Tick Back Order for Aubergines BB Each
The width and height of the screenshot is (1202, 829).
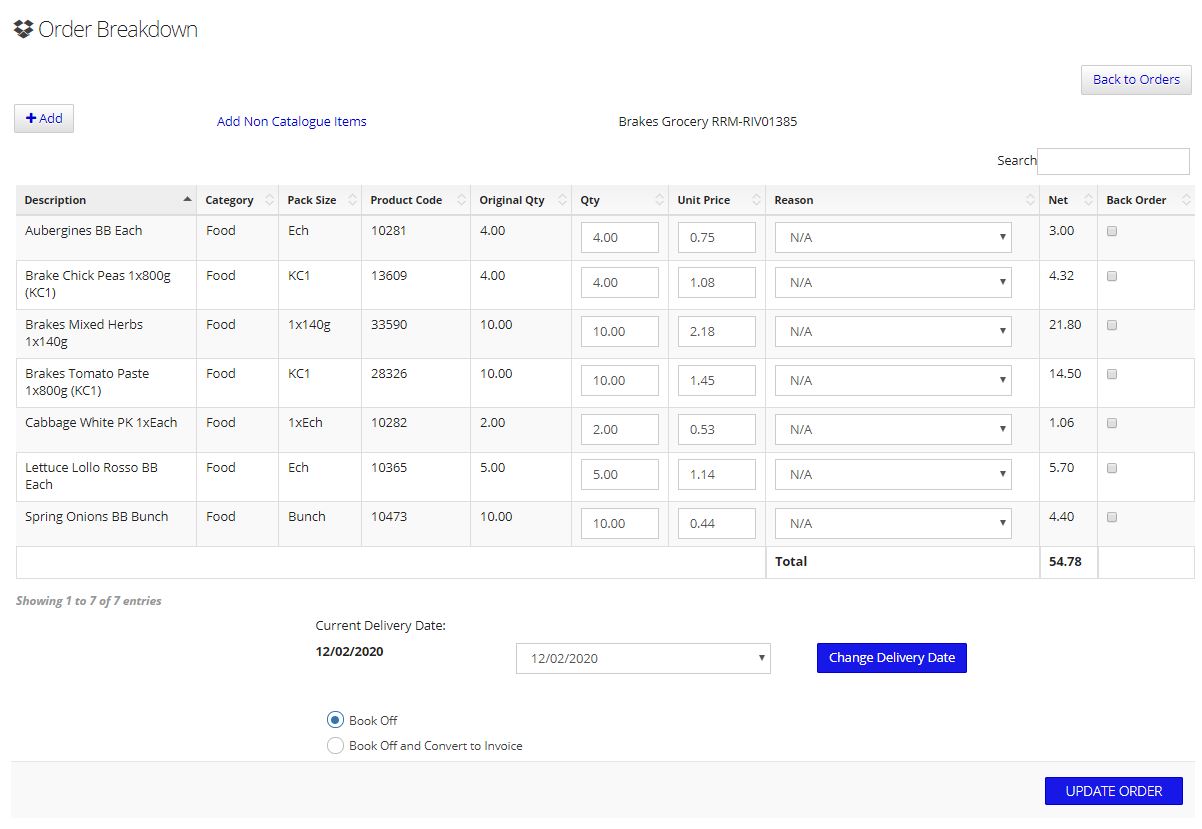click(x=1111, y=231)
